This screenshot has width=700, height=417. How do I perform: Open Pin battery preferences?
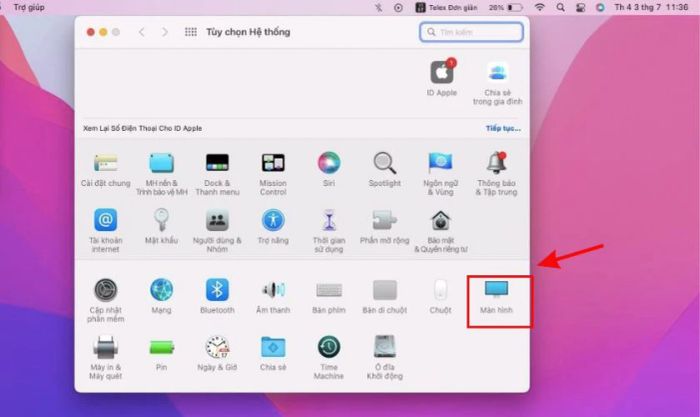tap(161, 353)
